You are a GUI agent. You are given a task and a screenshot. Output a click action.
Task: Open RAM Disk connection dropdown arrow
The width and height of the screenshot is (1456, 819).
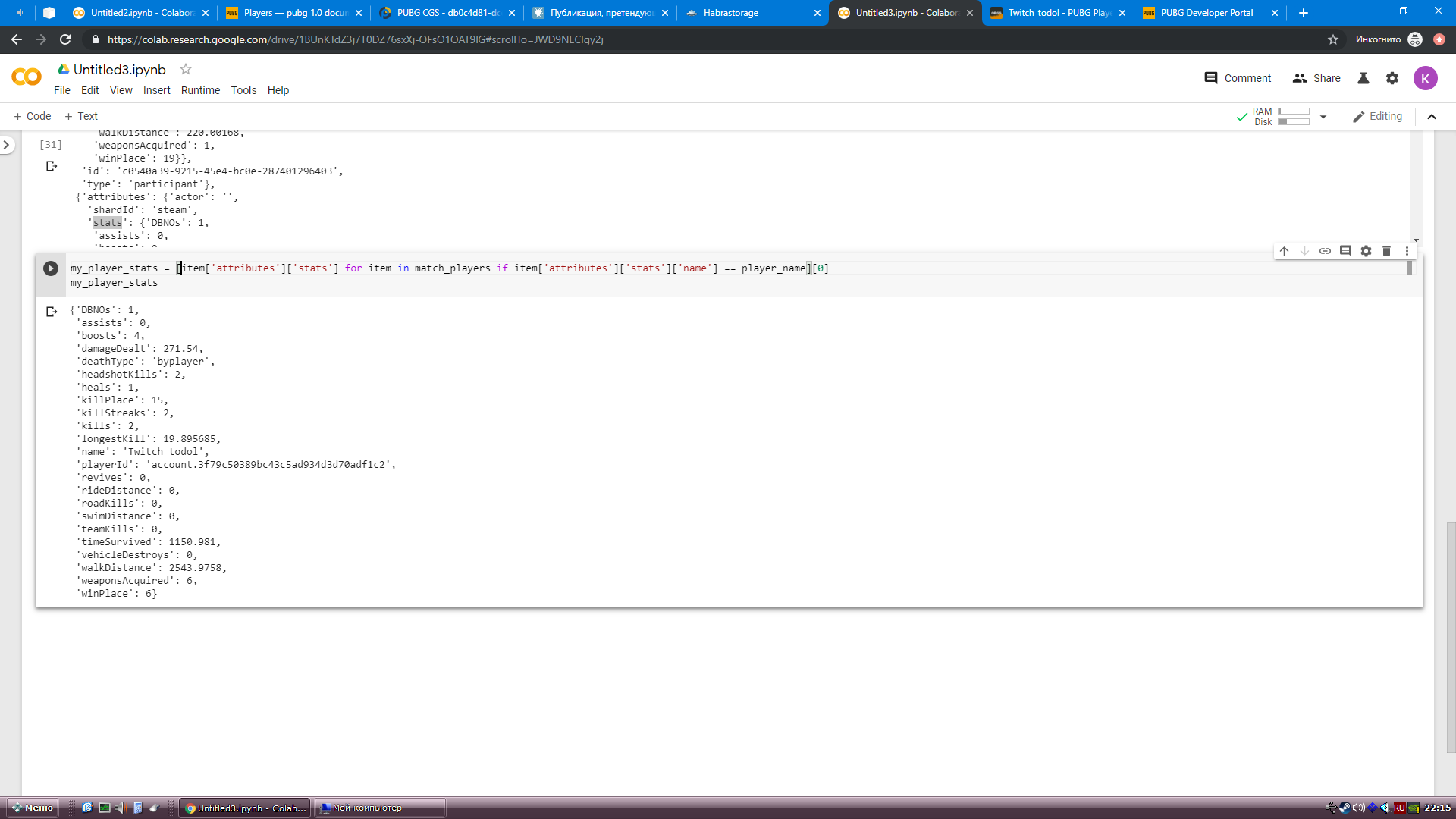pos(1323,117)
